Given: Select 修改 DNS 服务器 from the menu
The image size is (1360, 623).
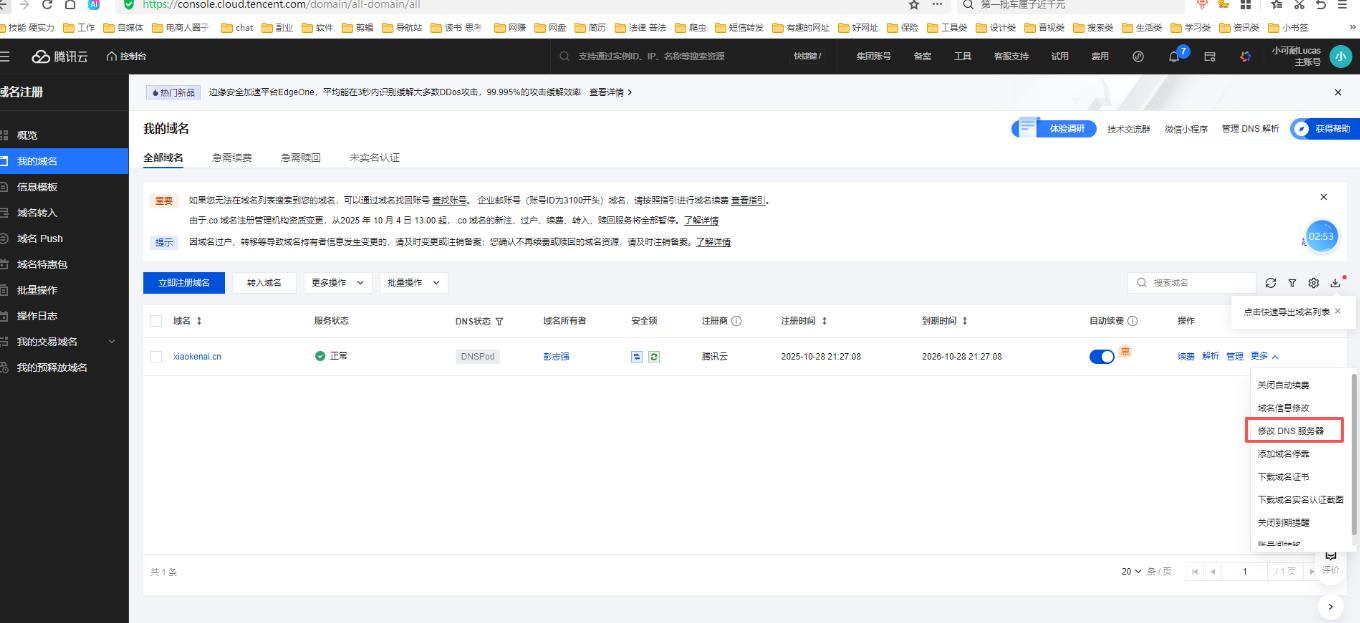Looking at the screenshot, I should (x=1291, y=431).
